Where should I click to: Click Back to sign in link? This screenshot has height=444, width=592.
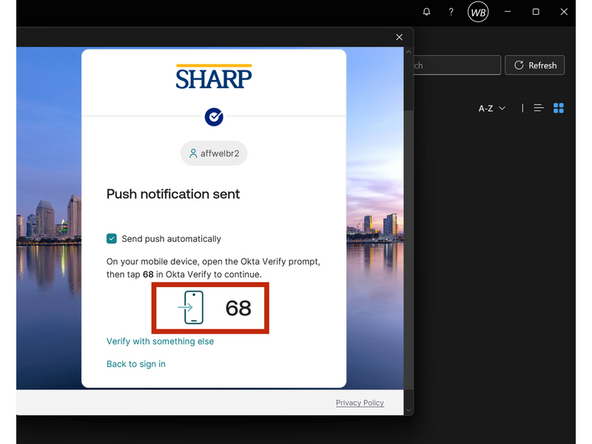[136, 364]
